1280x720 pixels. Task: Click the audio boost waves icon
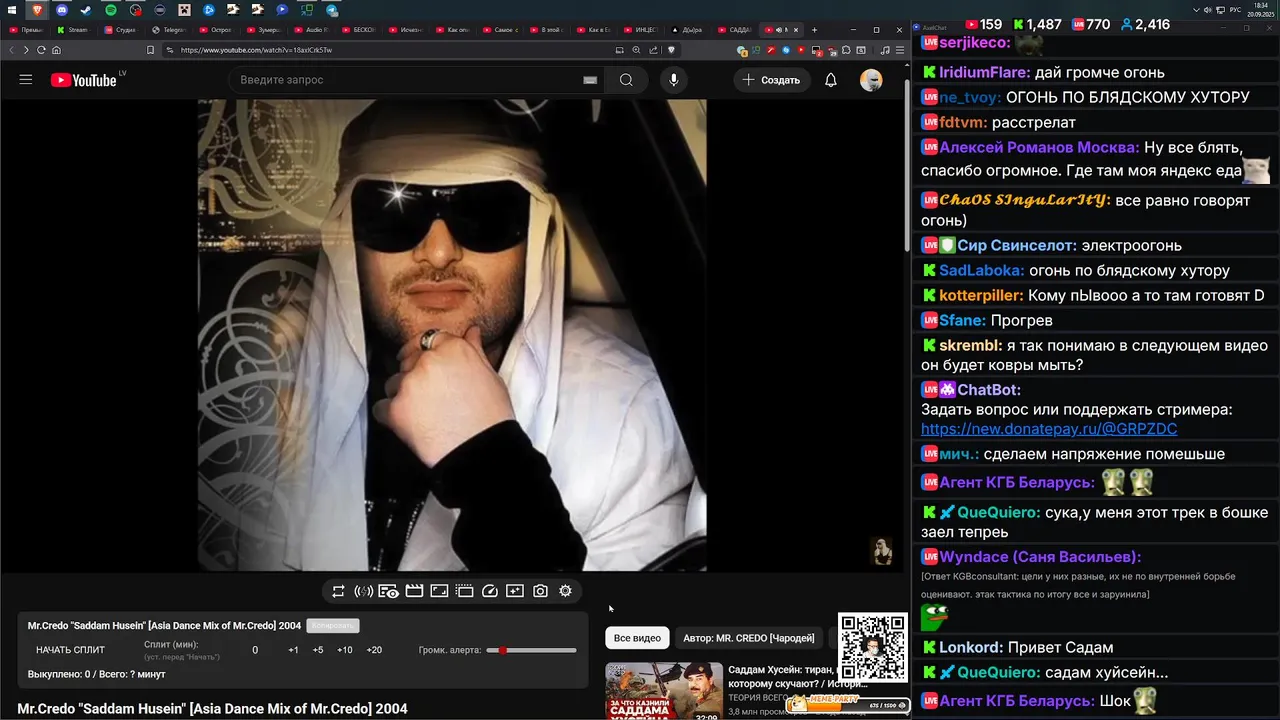(364, 591)
